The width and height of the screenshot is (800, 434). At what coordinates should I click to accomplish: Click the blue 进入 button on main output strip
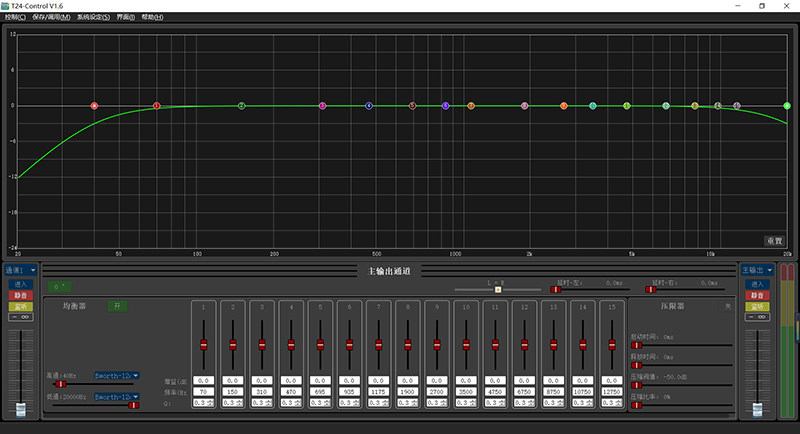click(757, 284)
